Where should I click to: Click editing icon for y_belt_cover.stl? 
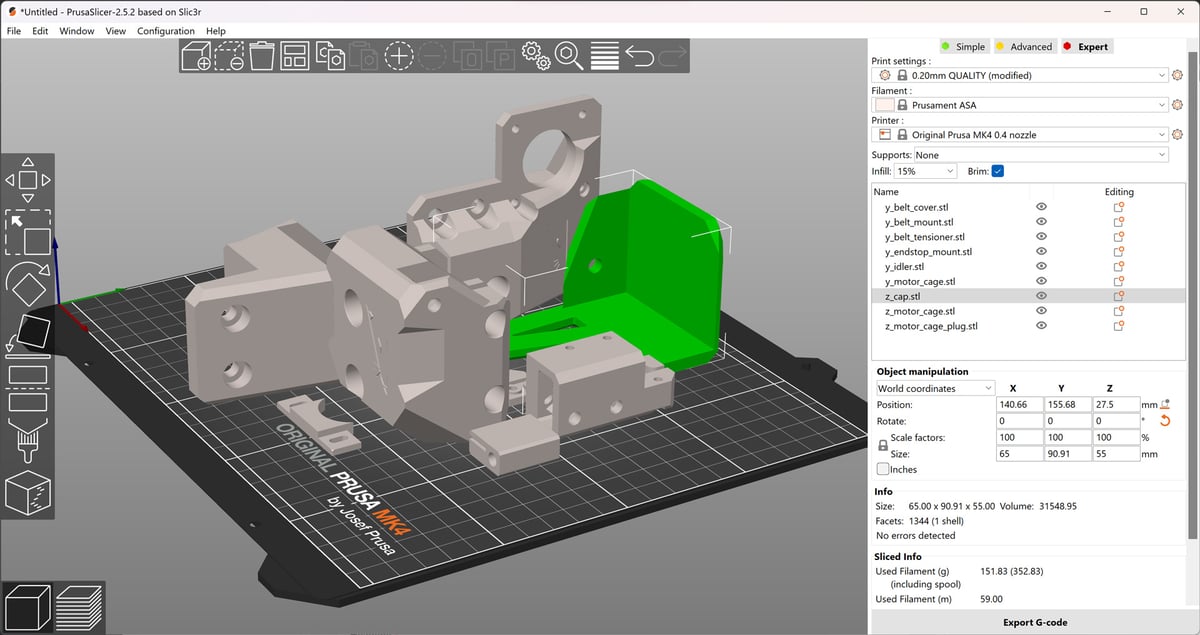[1119, 207]
